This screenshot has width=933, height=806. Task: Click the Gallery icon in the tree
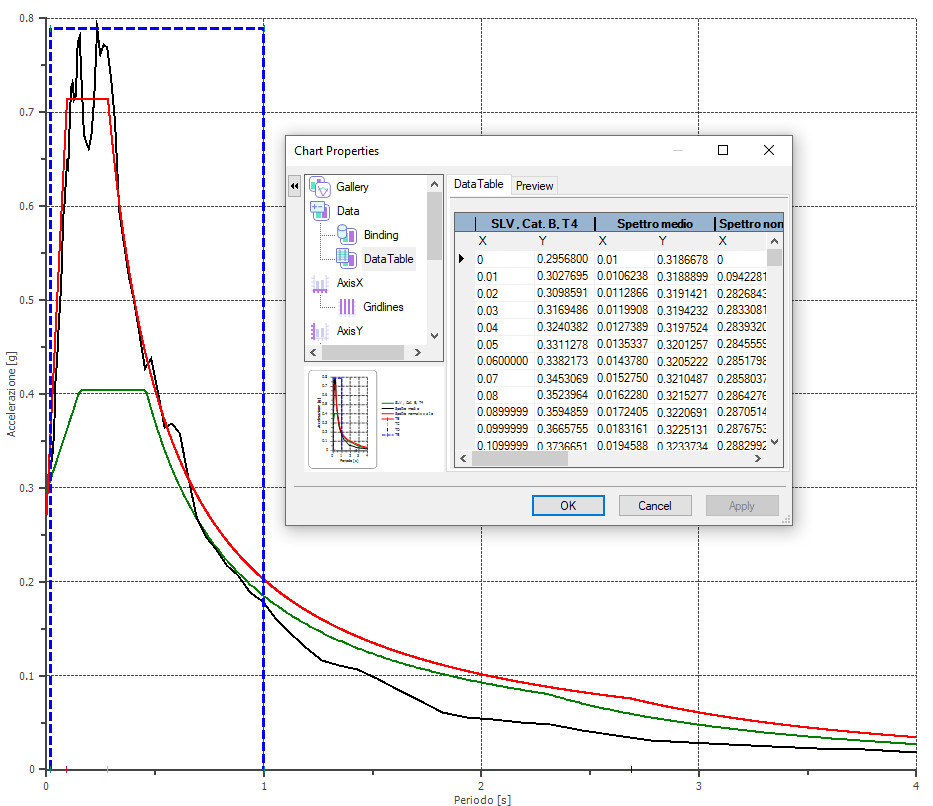point(320,187)
